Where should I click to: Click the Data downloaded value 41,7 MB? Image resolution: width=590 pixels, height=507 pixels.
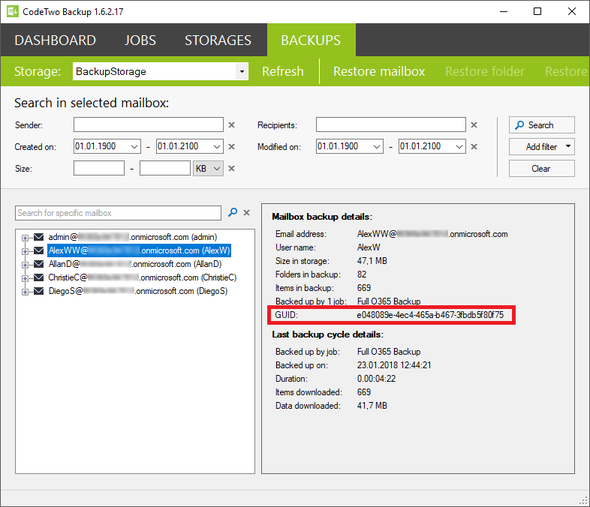tap(372, 406)
